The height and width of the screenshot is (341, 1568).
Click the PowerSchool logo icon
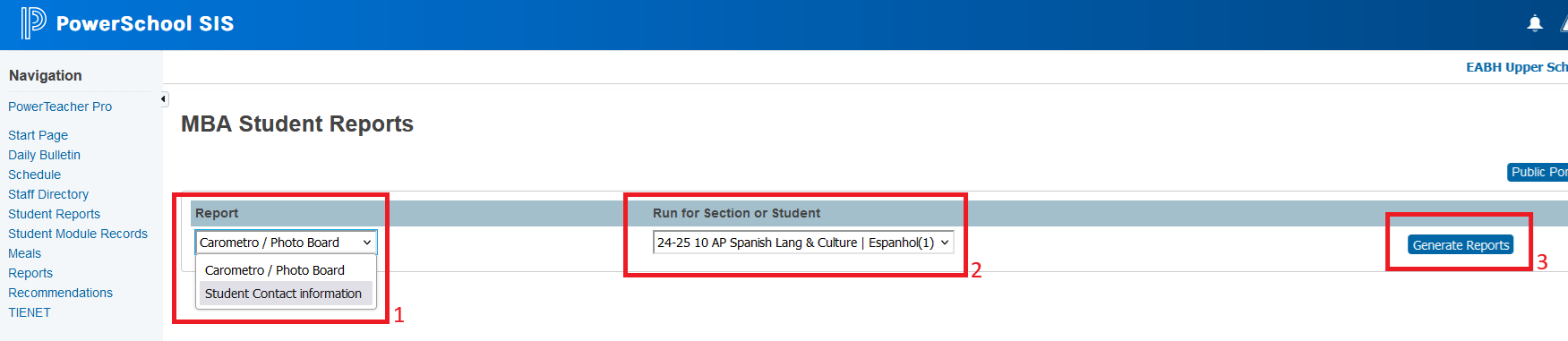click(x=33, y=23)
